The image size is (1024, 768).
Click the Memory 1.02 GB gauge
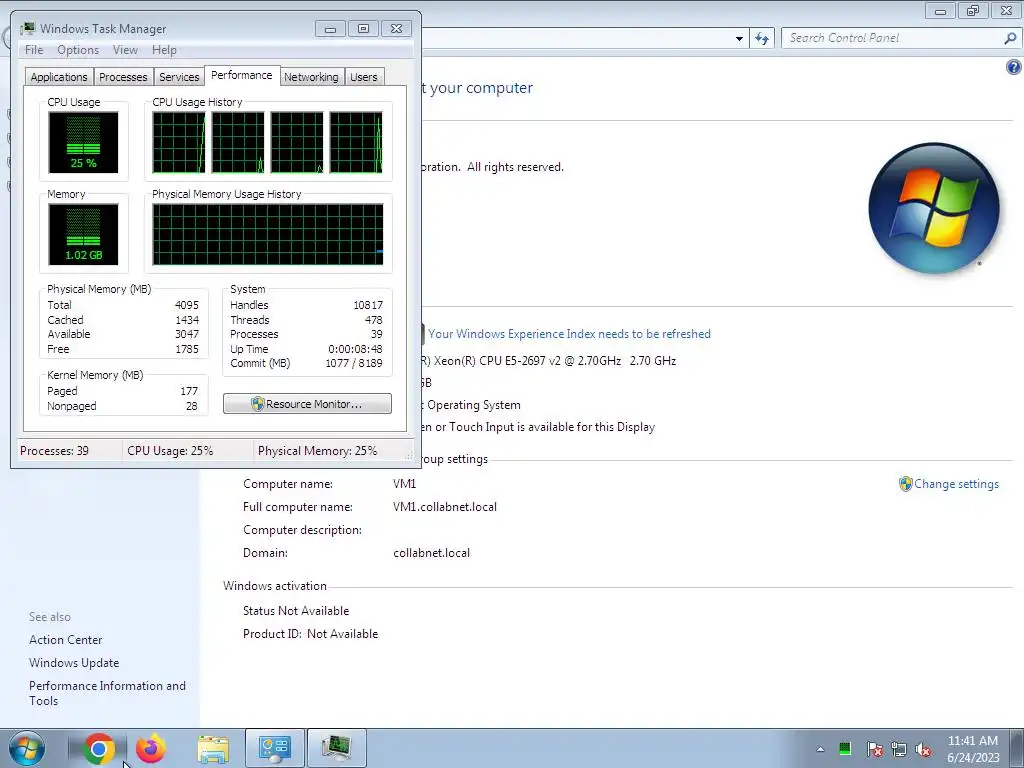[x=83, y=234]
